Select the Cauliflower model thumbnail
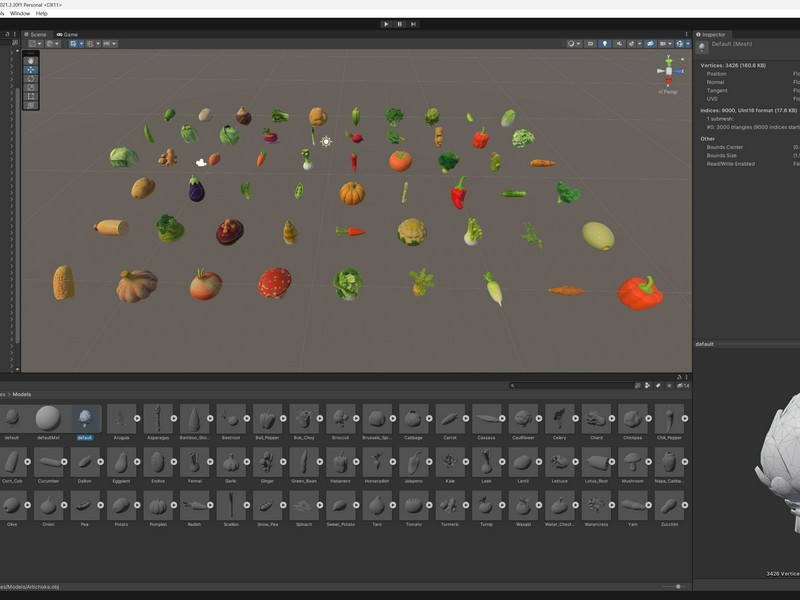The image size is (800, 600). [523, 418]
